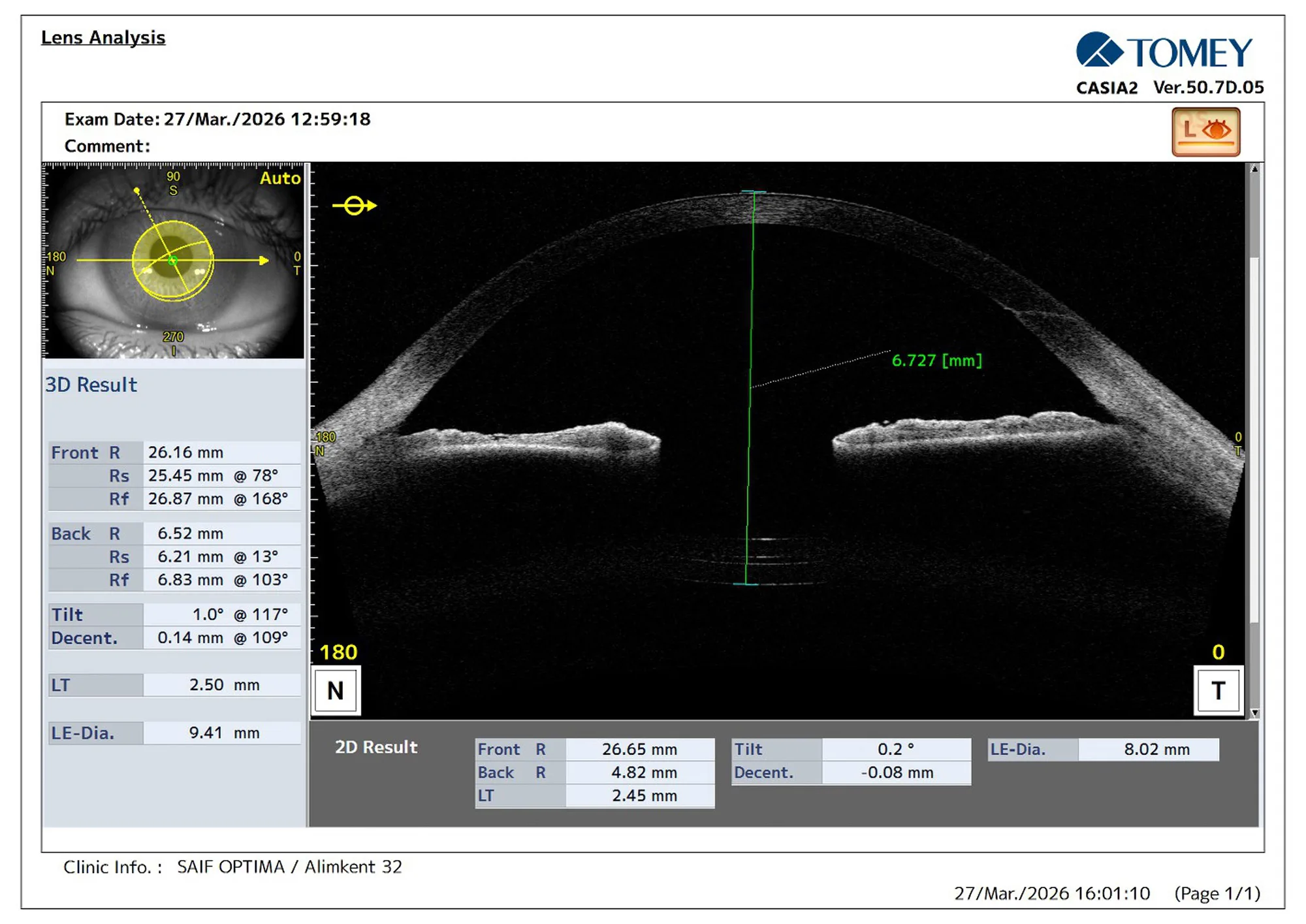
Task: Click 2D Back R value 4.82 mm
Action: pos(640,773)
